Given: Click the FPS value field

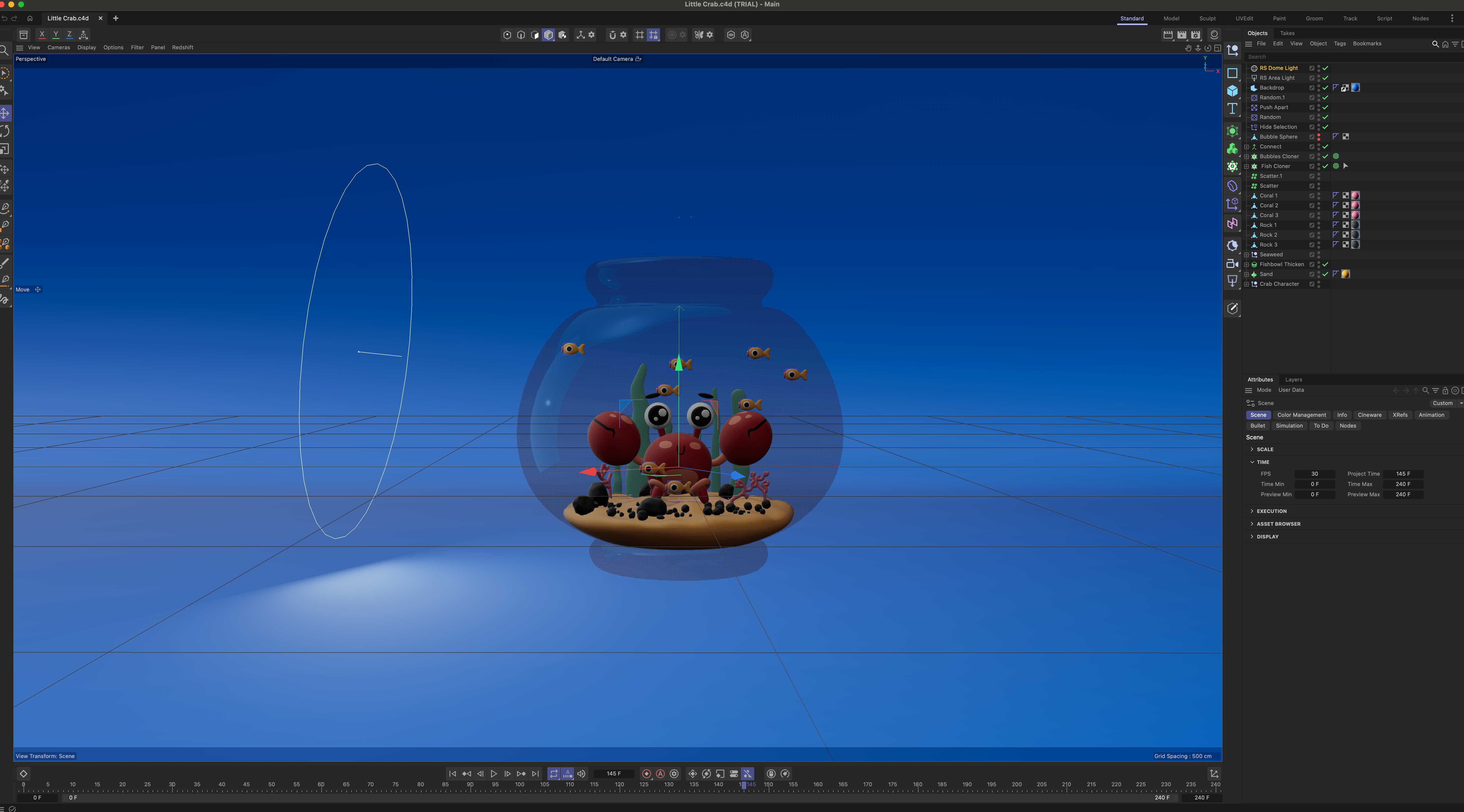Looking at the screenshot, I should coord(1315,474).
